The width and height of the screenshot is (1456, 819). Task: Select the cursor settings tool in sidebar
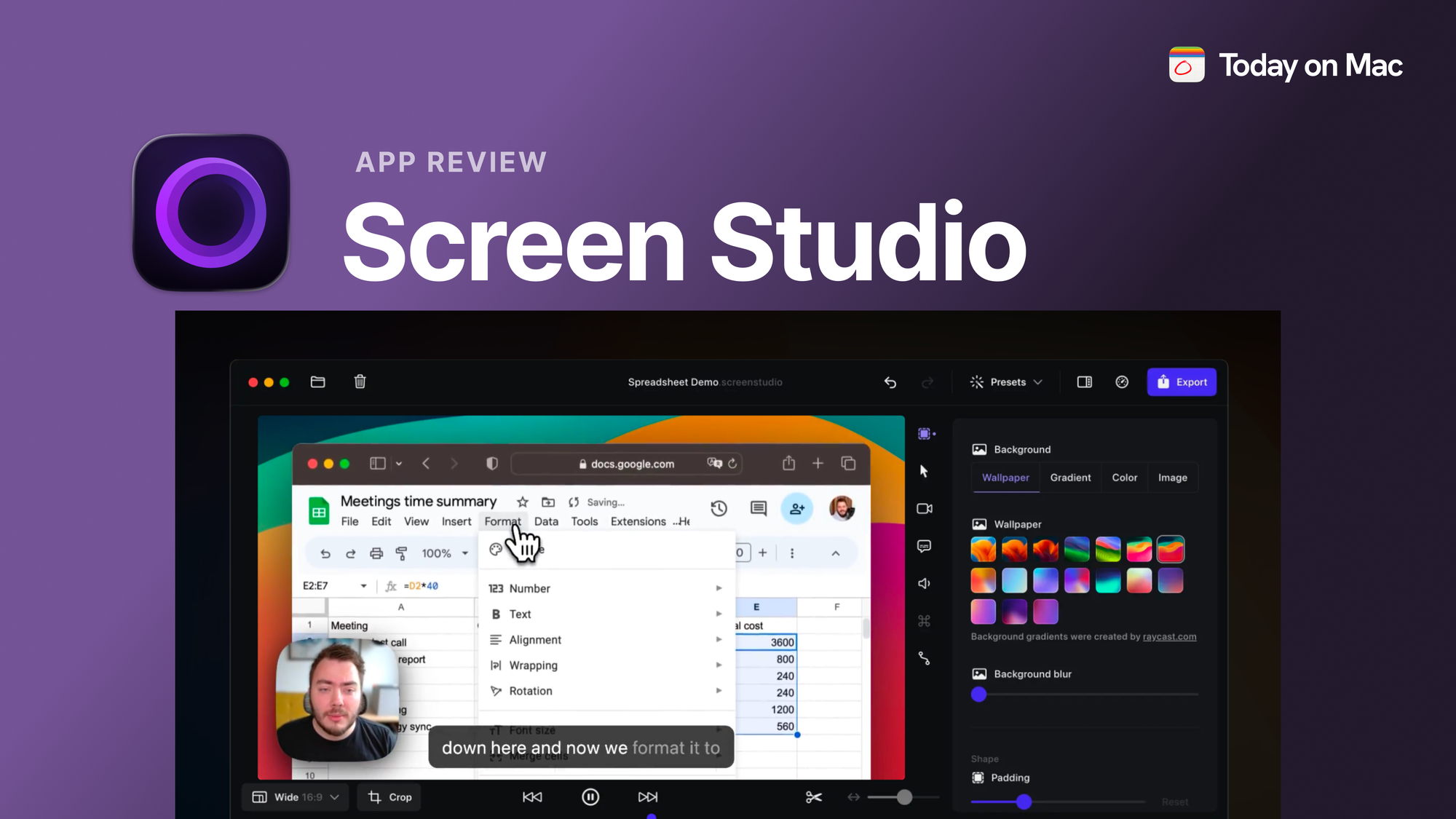point(924,471)
